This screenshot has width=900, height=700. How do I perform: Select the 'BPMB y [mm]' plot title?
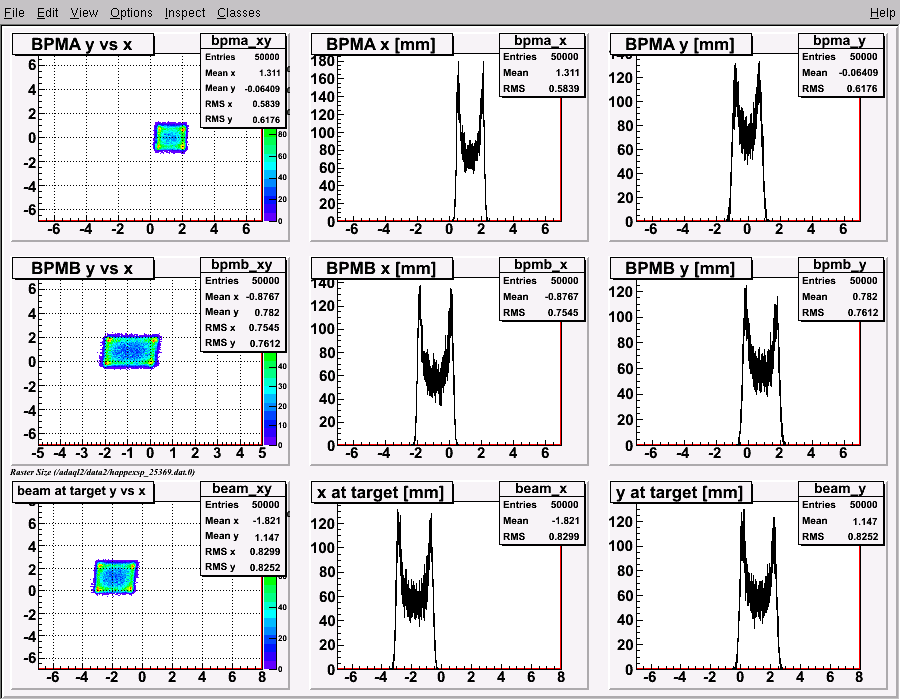[x=680, y=268]
